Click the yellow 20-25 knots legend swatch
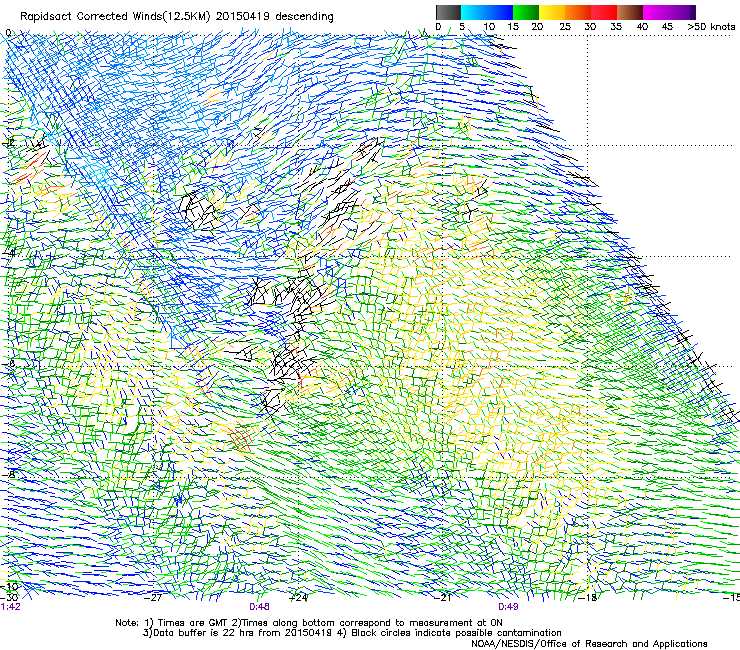Image resolution: width=740 pixels, height=650 pixels. pyautogui.click(x=552, y=12)
